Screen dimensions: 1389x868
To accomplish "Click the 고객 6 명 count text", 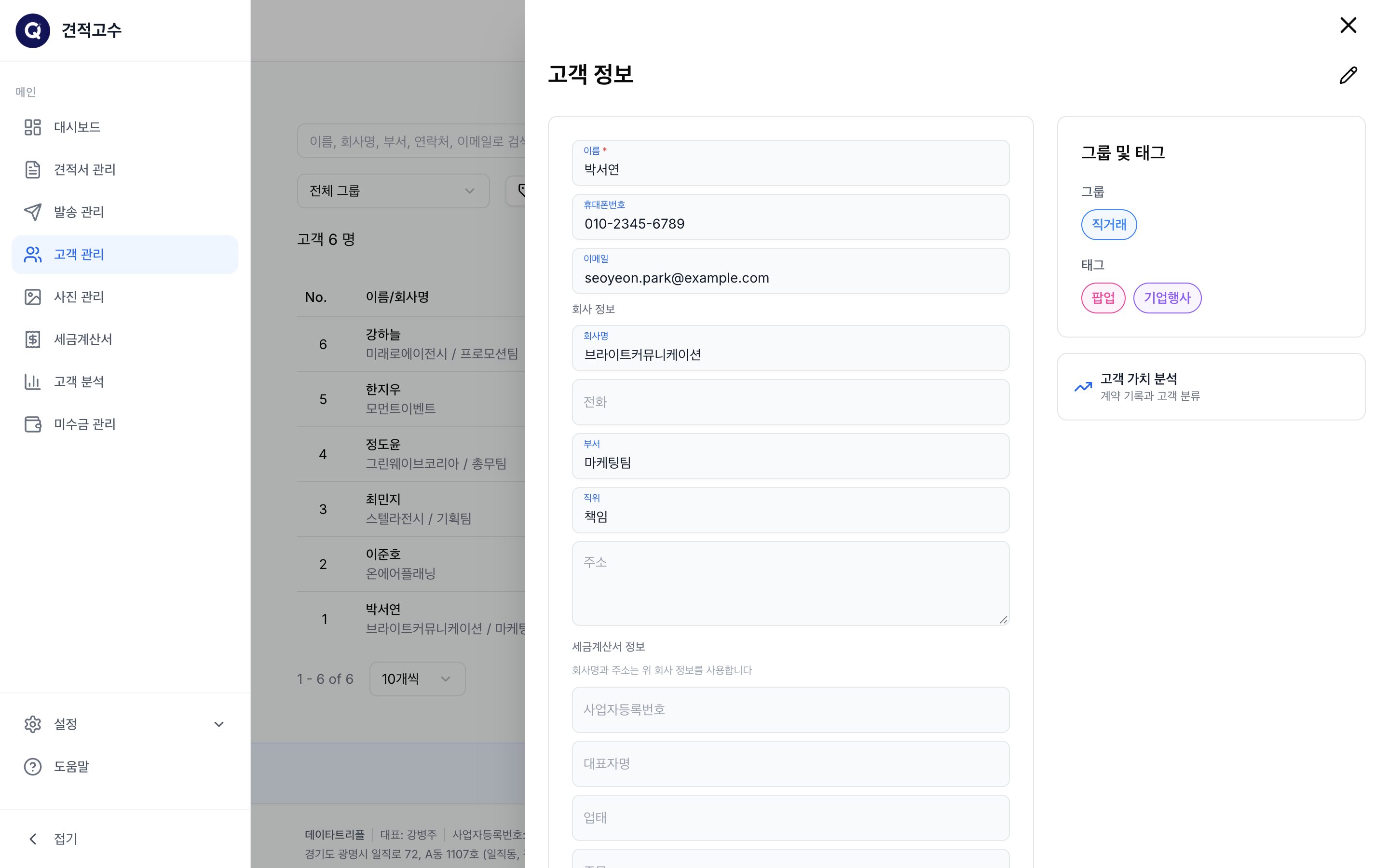I will click(x=326, y=239).
